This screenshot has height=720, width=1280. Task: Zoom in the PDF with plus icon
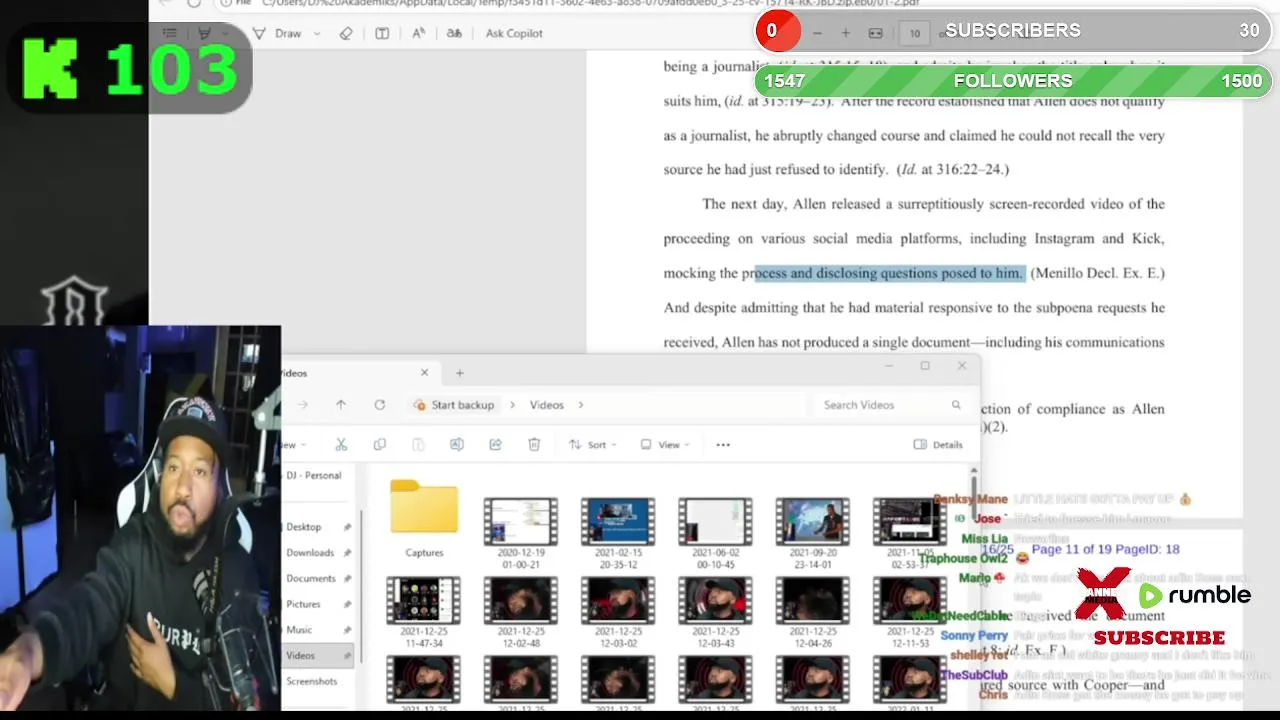[x=846, y=33]
